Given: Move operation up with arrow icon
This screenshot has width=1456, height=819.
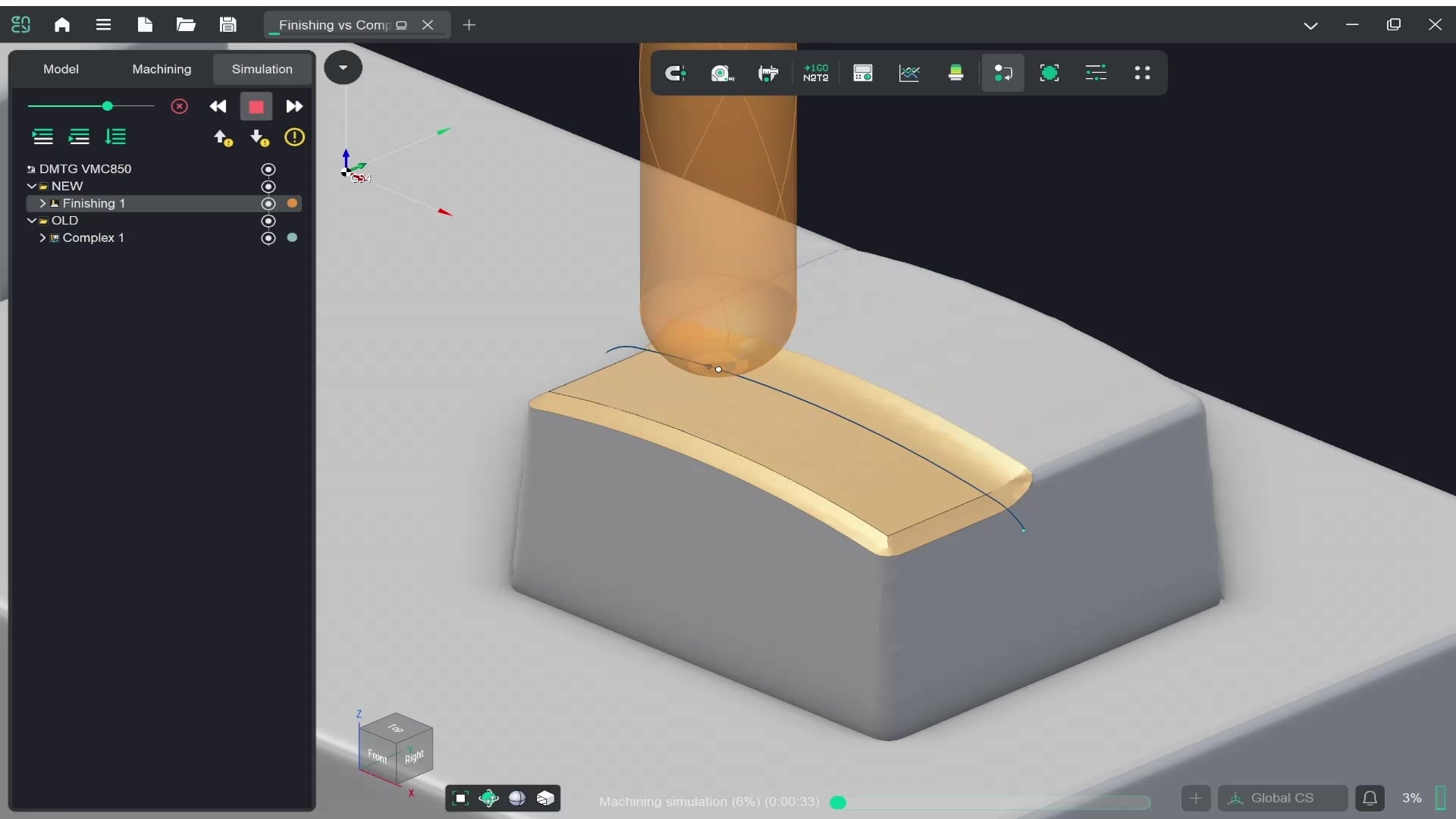Looking at the screenshot, I should pos(222,138).
